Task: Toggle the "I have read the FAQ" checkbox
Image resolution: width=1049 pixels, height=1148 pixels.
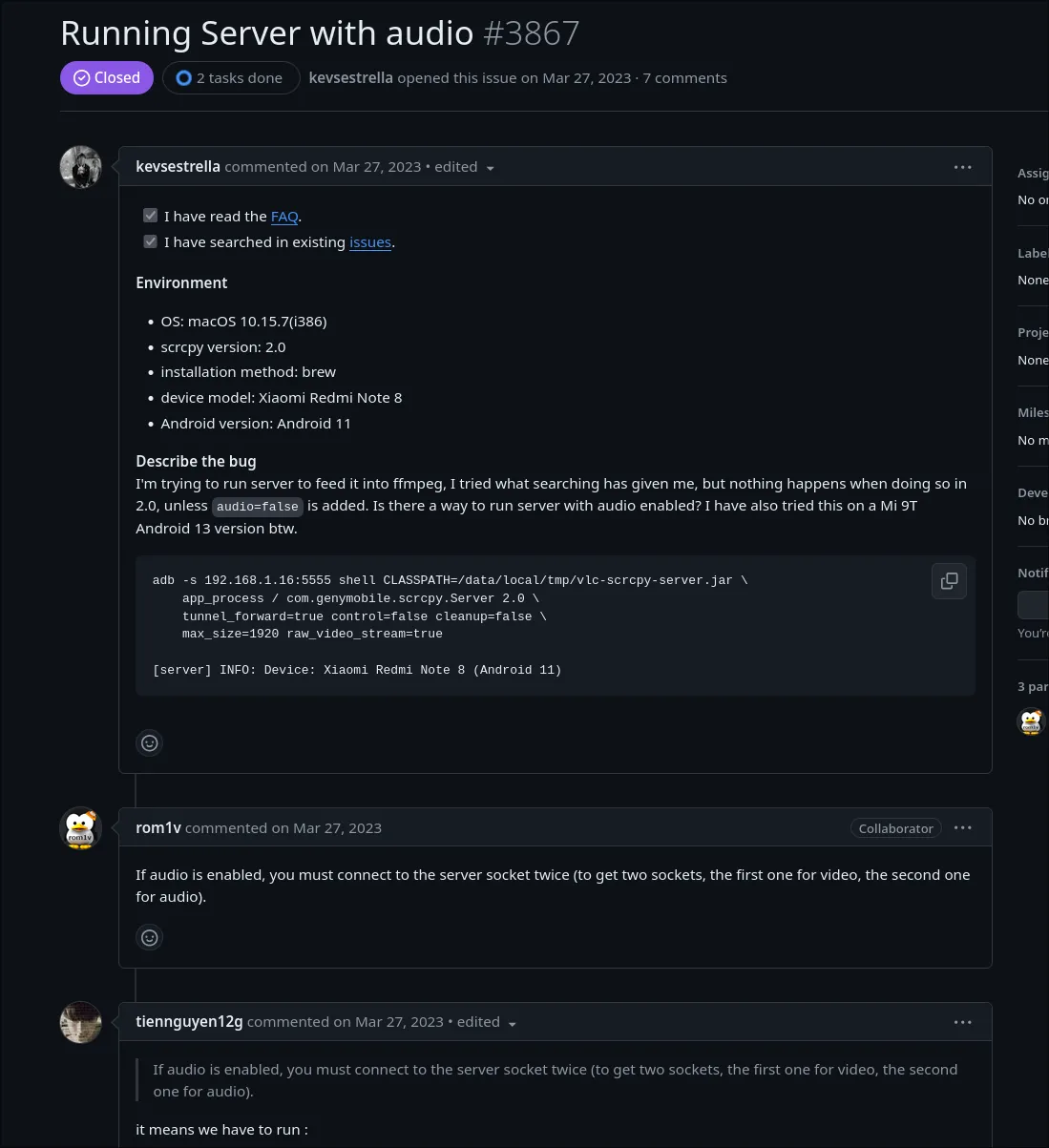Action: [x=151, y=216]
